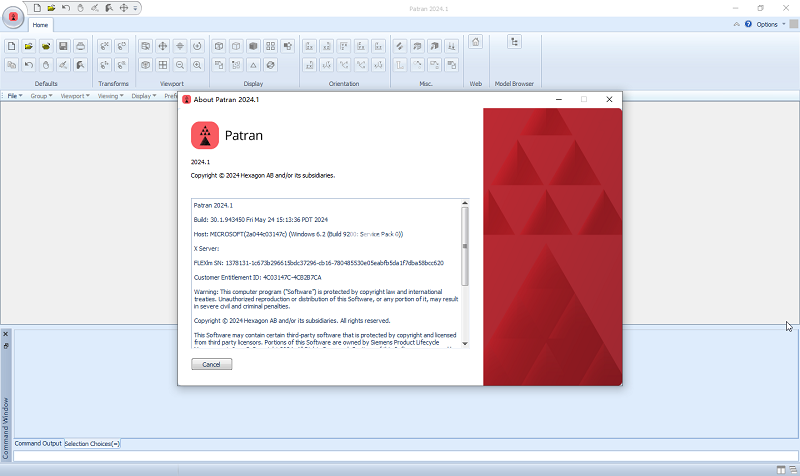This screenshot has height=476, width=800.
Task: Switch to Selection Choices tab
Action: coord(92,443)
